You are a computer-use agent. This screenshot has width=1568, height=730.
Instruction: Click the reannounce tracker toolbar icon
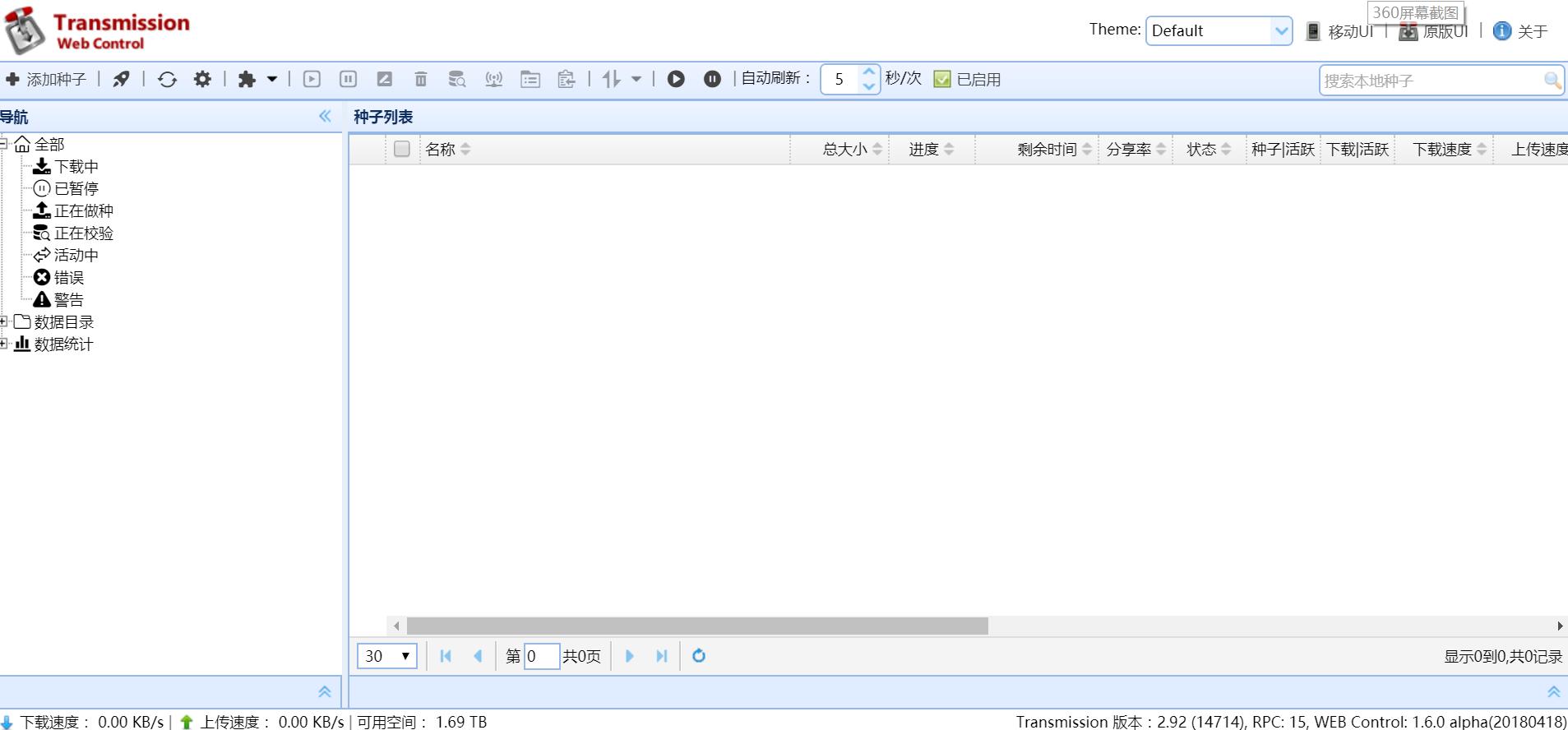[493, 79]
